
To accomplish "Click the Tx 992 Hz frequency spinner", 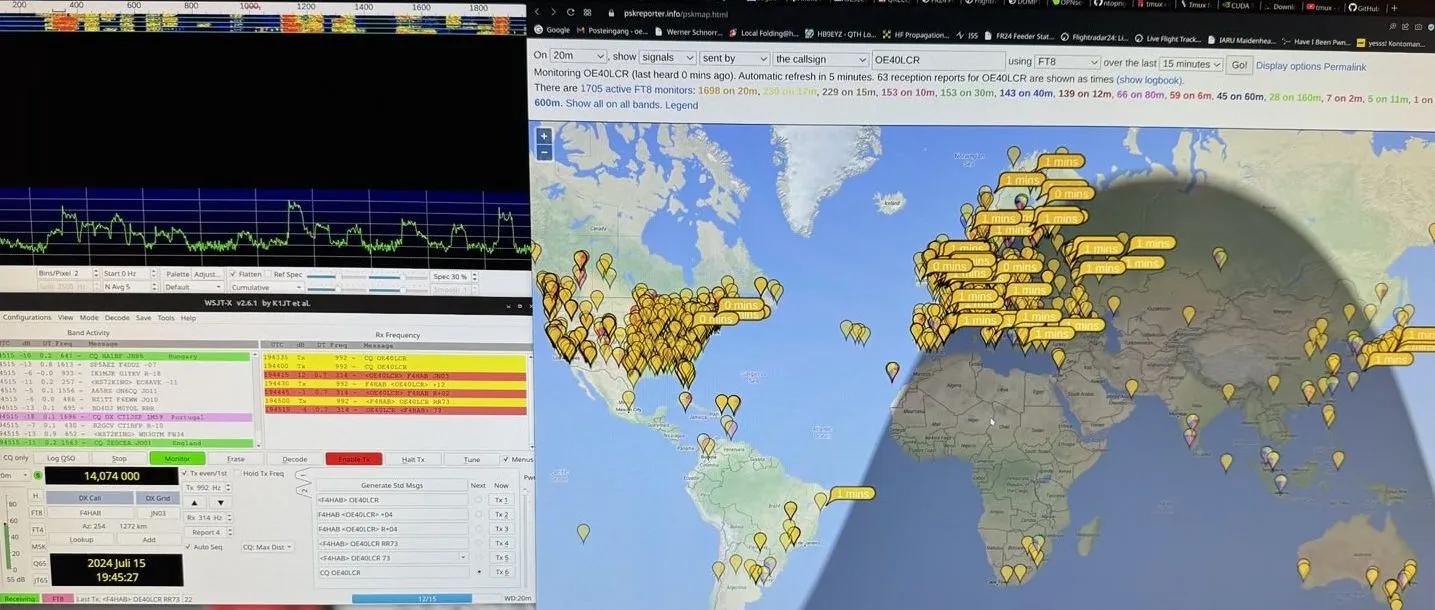I will pos(208,488).
